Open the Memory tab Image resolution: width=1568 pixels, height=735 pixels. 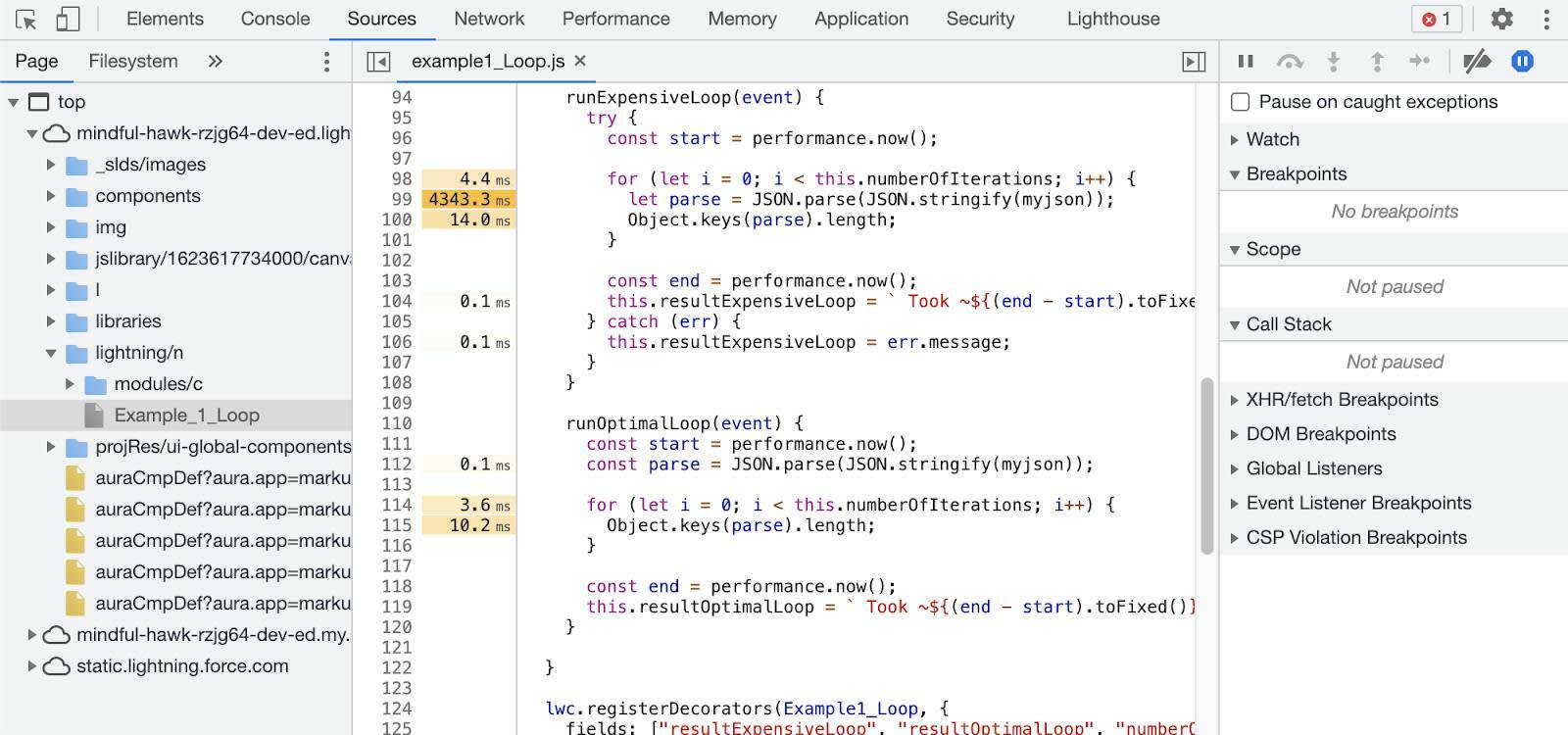[742, 19]
